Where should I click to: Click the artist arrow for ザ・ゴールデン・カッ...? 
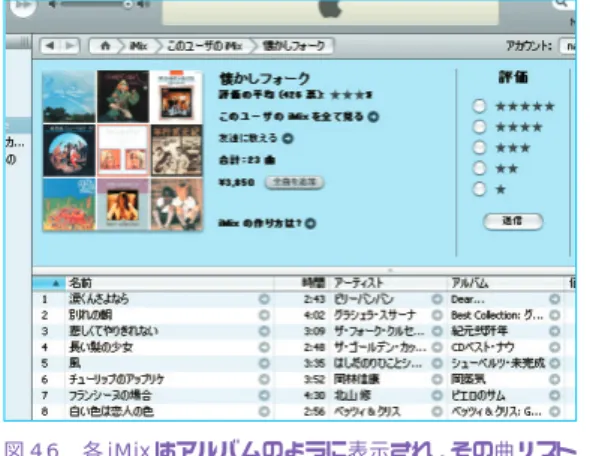[x=437, y=347]
